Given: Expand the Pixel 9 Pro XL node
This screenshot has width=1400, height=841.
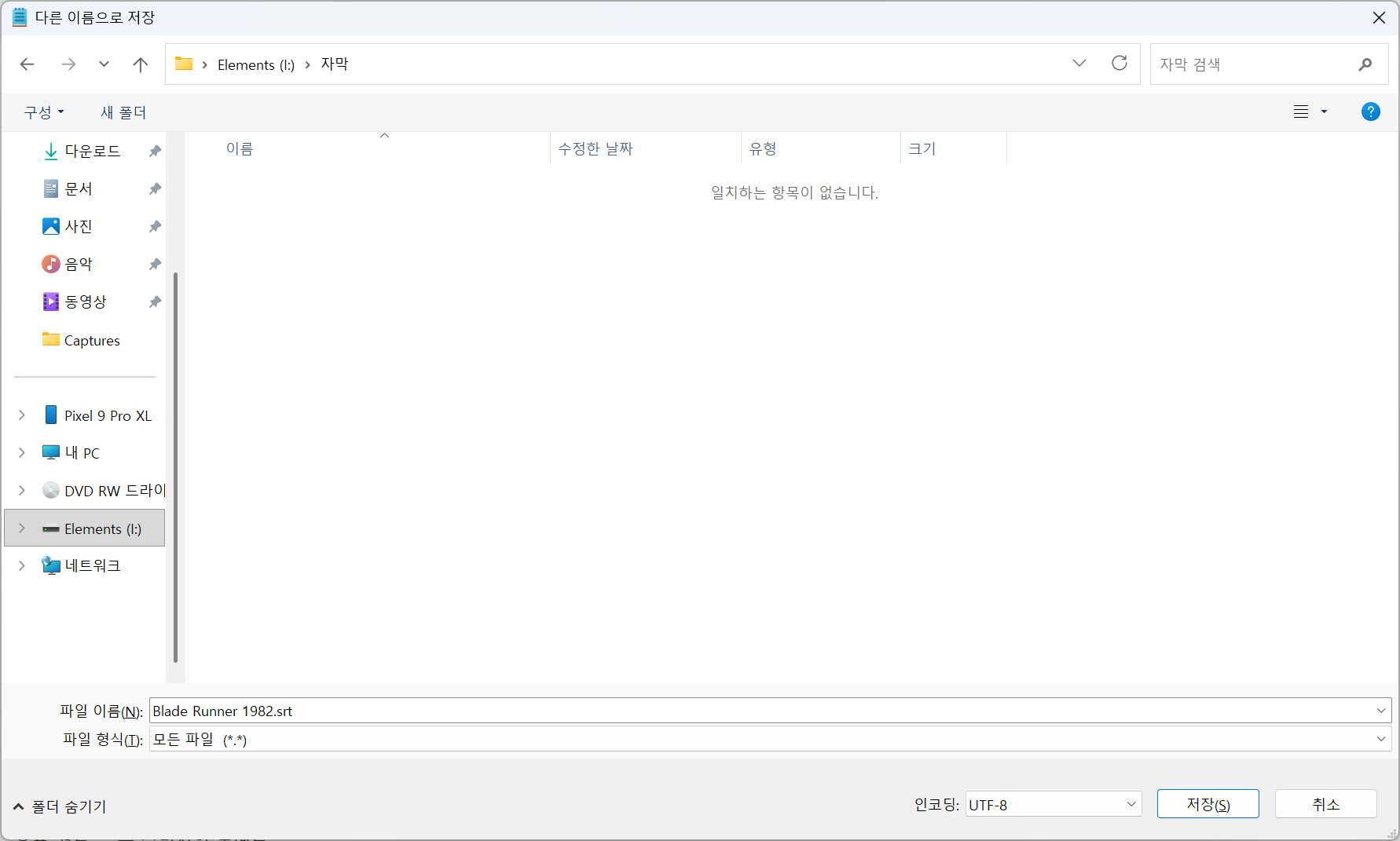Looking at the screenshot, I should pyautogui.click(x=22, y=415).
